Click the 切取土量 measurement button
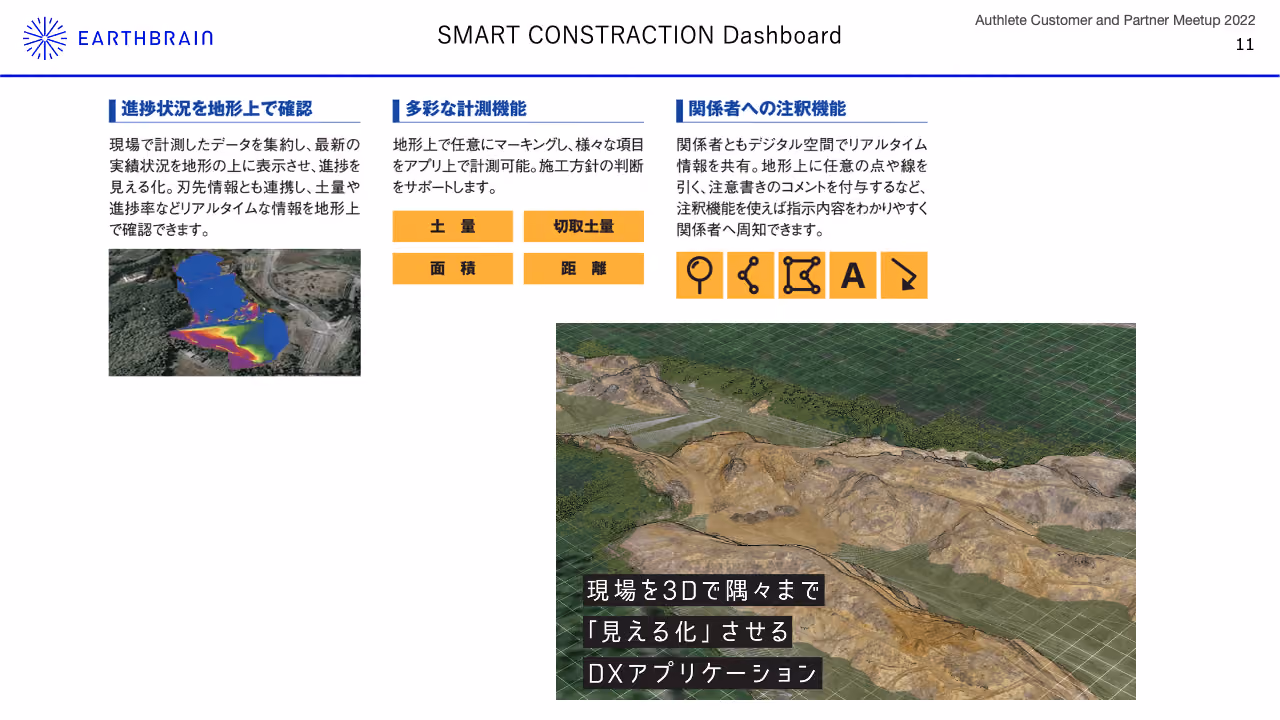Image resolution: width=1280 pixels, height=720 pixels. (x=584, y=227)
